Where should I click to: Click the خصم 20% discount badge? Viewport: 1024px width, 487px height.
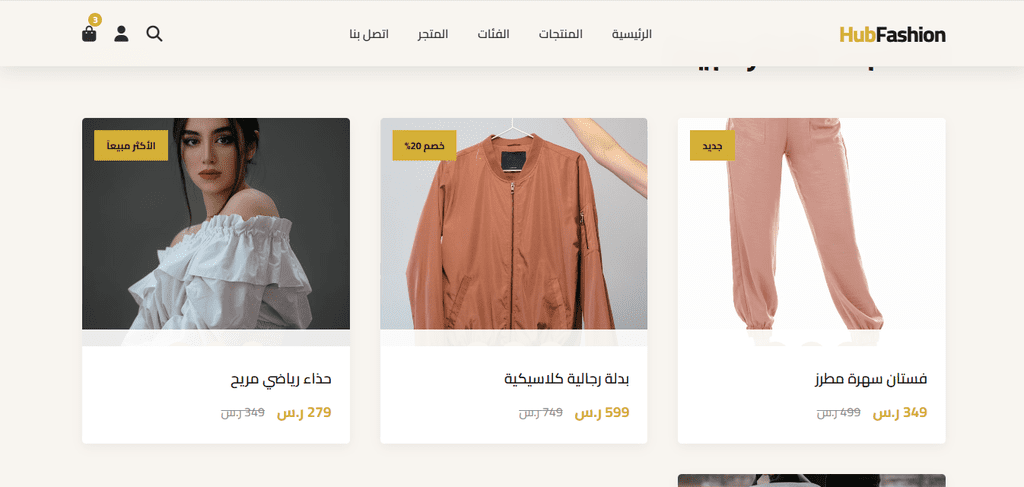pyautogui.click(x=424, y=146)
